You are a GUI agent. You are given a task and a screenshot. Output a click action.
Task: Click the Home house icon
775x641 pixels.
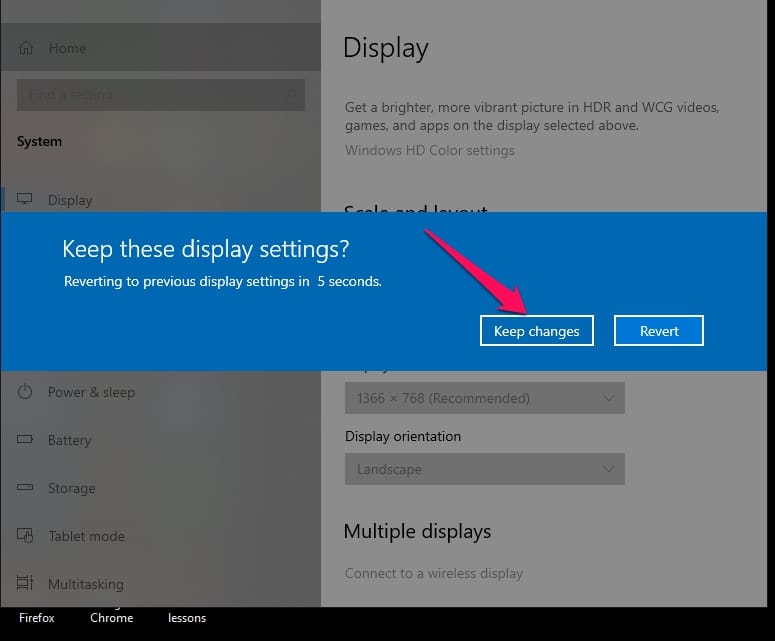click(x=26, y=48)
